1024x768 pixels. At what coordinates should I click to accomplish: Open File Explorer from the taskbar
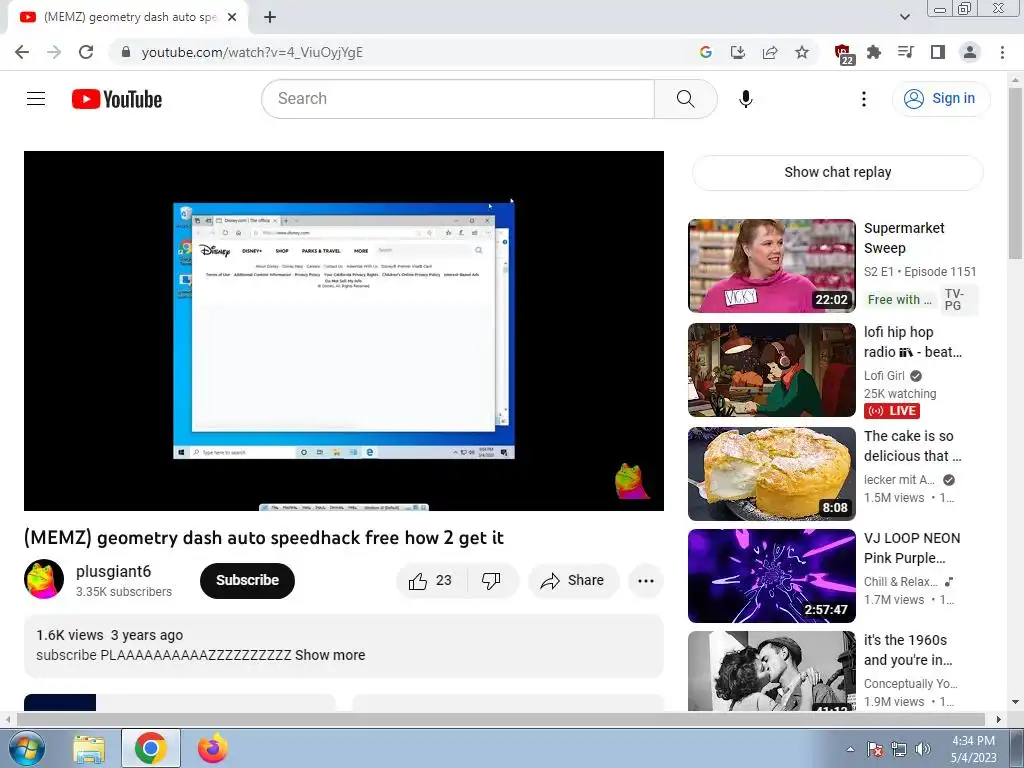point(89,749)
